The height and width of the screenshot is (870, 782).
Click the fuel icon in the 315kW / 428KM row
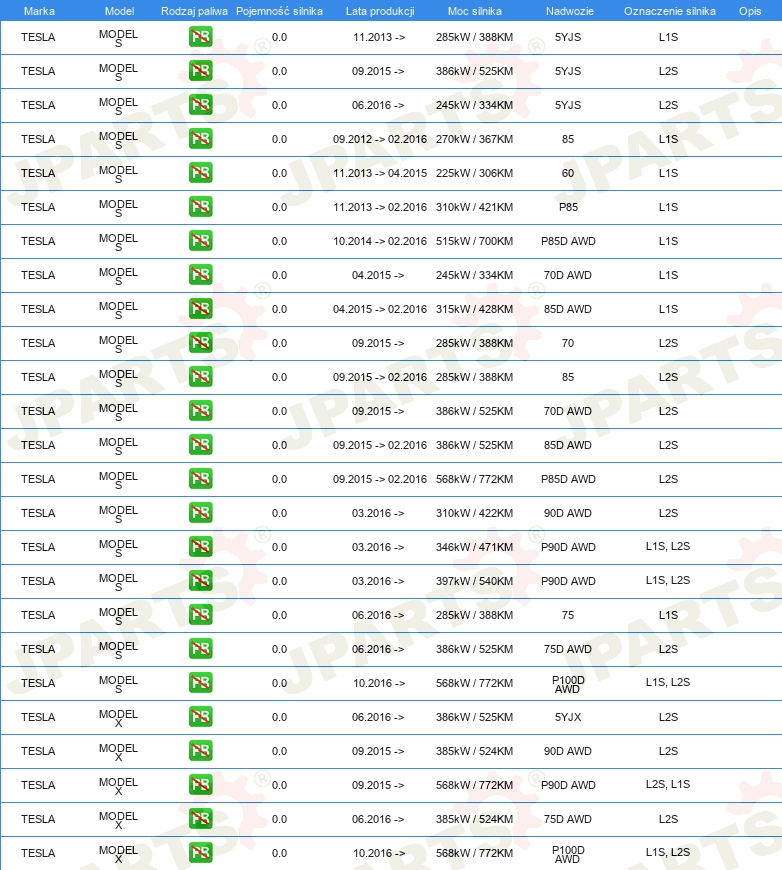click(200, 308)
